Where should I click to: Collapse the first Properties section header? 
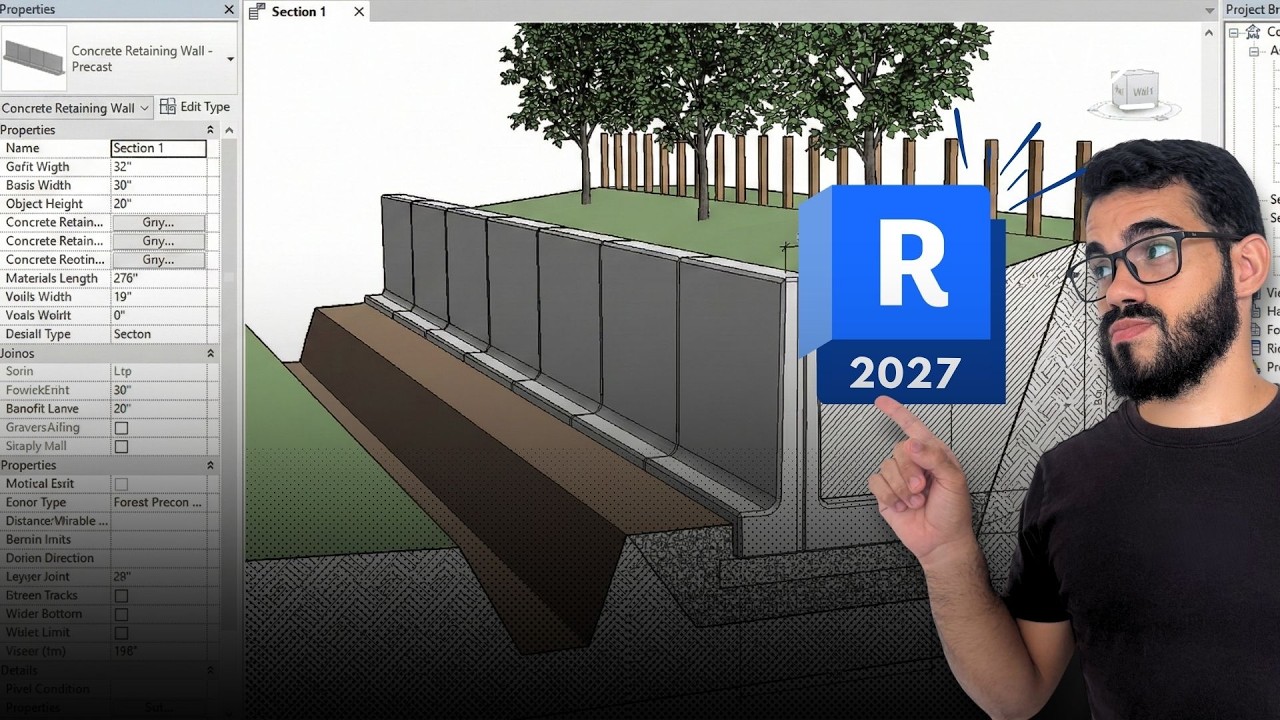[x=210, y=130]
